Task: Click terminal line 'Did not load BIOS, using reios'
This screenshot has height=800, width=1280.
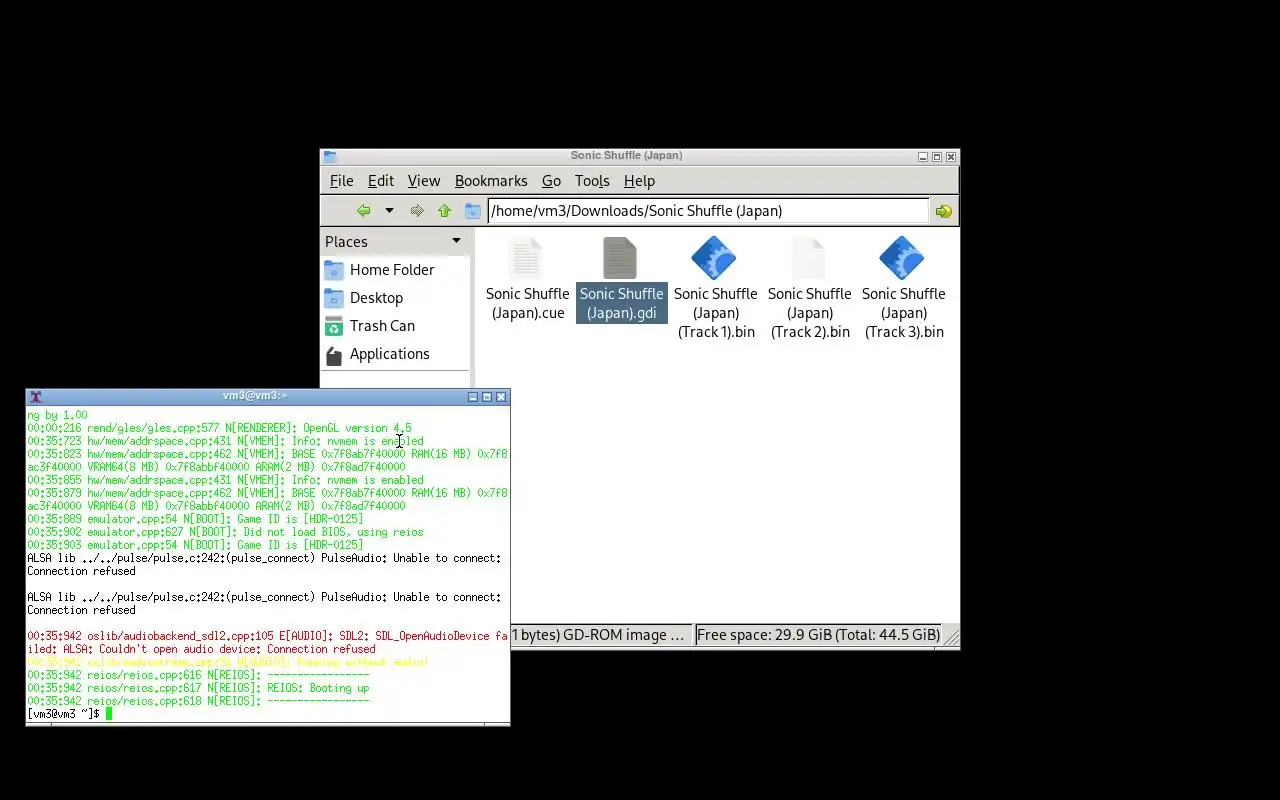Action: pyautogui.click(x=333, y=532)
